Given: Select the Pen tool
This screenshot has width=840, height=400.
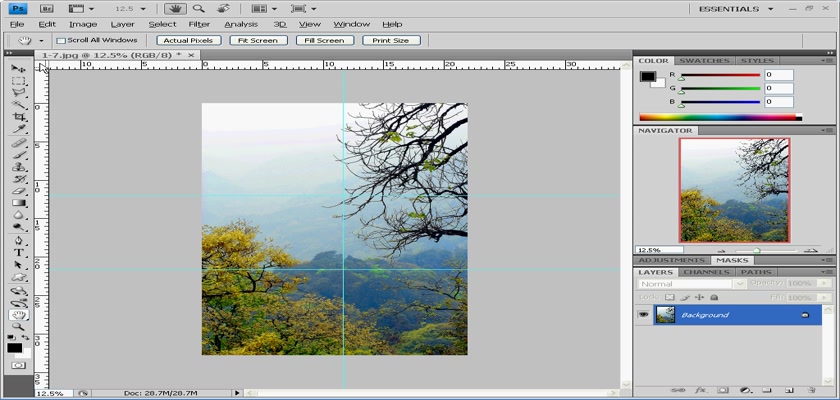Looking at the screenshot, I should pos(19,240).
